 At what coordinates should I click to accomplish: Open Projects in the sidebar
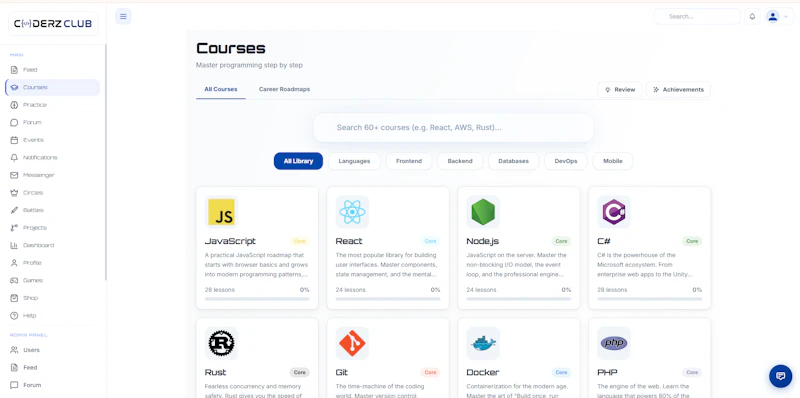[53, 228]
